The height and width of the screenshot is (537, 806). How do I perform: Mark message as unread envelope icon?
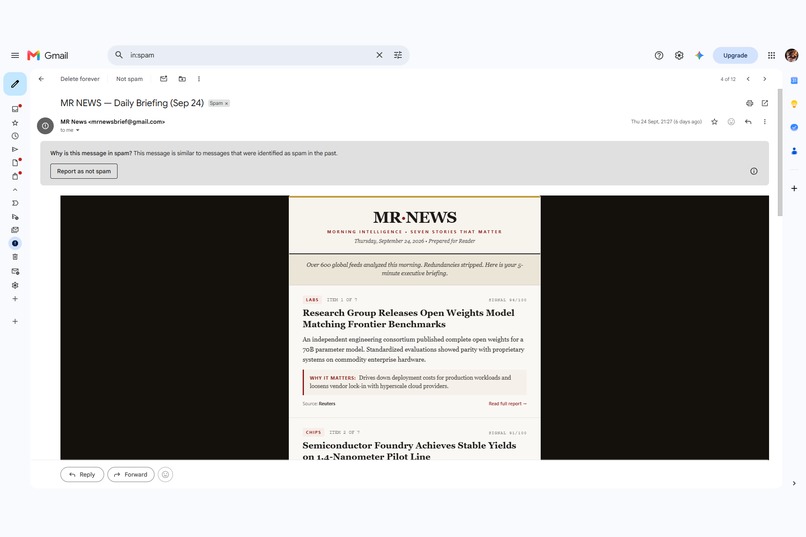coord(163,79)
